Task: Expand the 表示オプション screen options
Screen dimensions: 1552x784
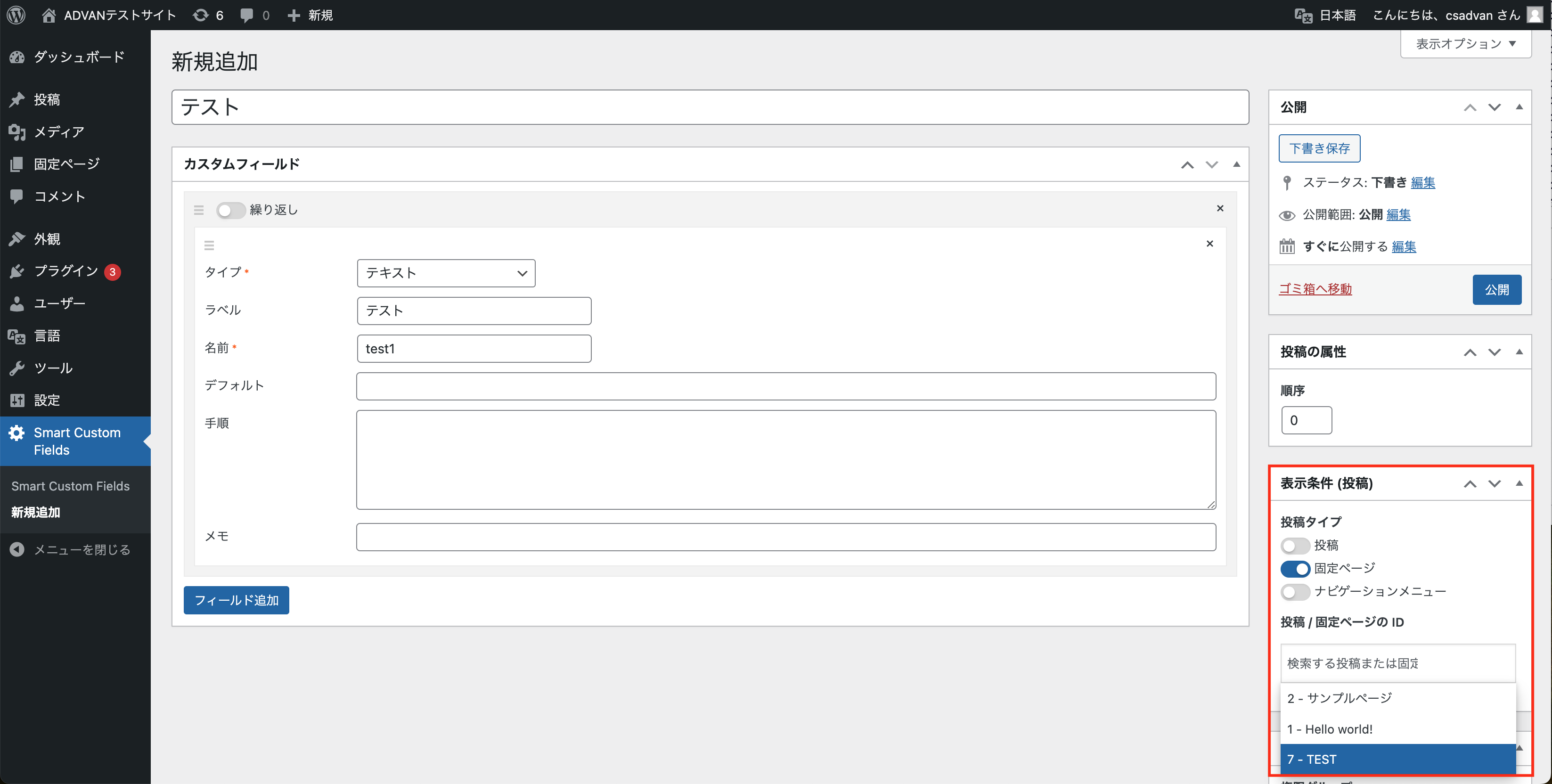Action: (1465, 44)
